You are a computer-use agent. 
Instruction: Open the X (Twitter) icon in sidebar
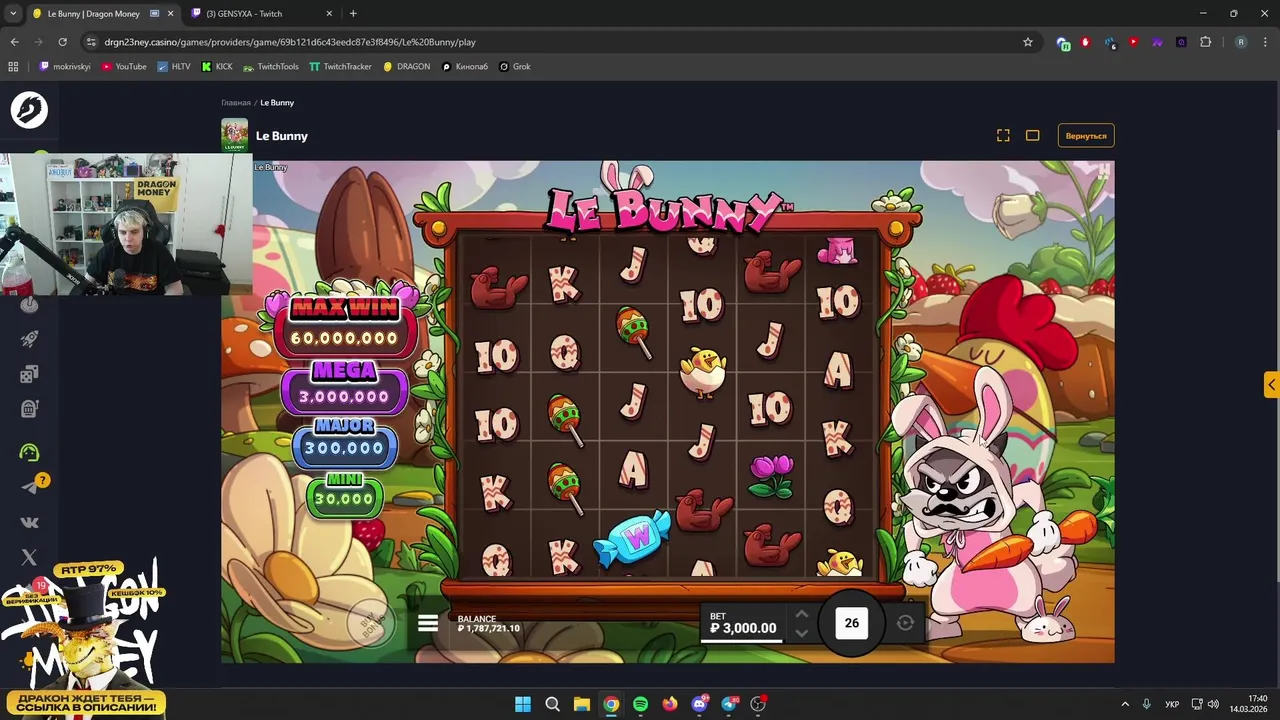(29, 557)
